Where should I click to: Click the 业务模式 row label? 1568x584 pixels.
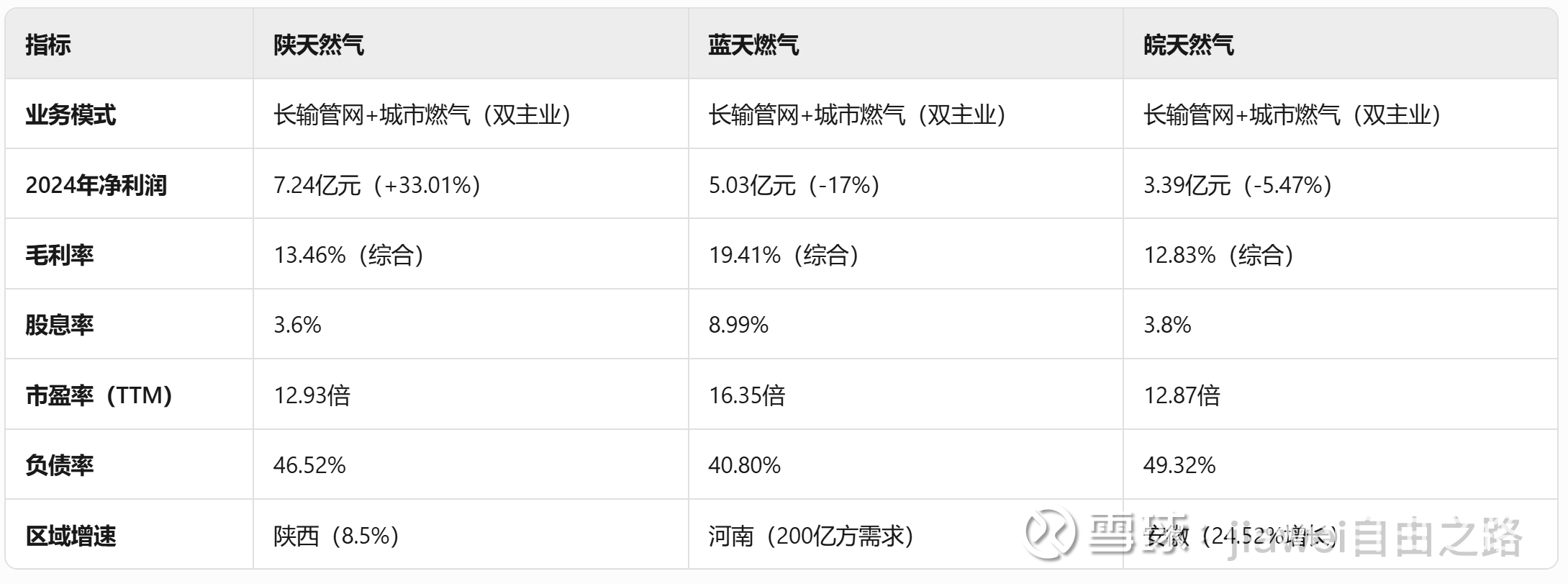[x=71, y=114]
